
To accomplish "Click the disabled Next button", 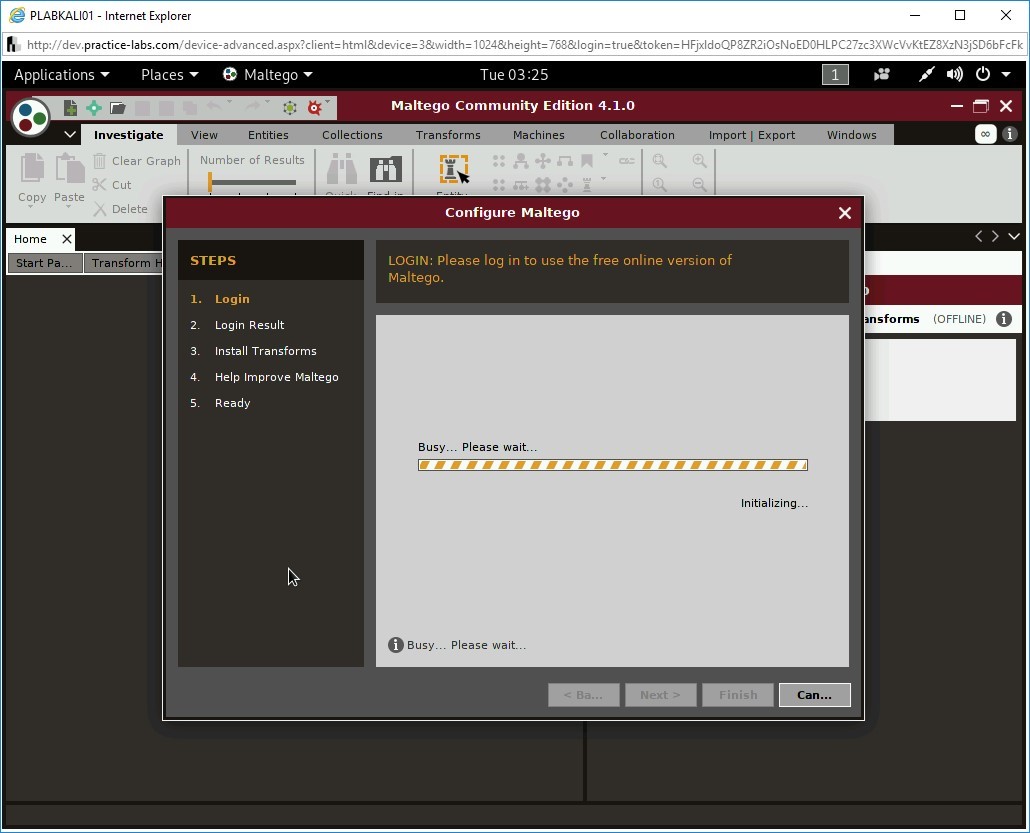I will click(x=660, y=694).
